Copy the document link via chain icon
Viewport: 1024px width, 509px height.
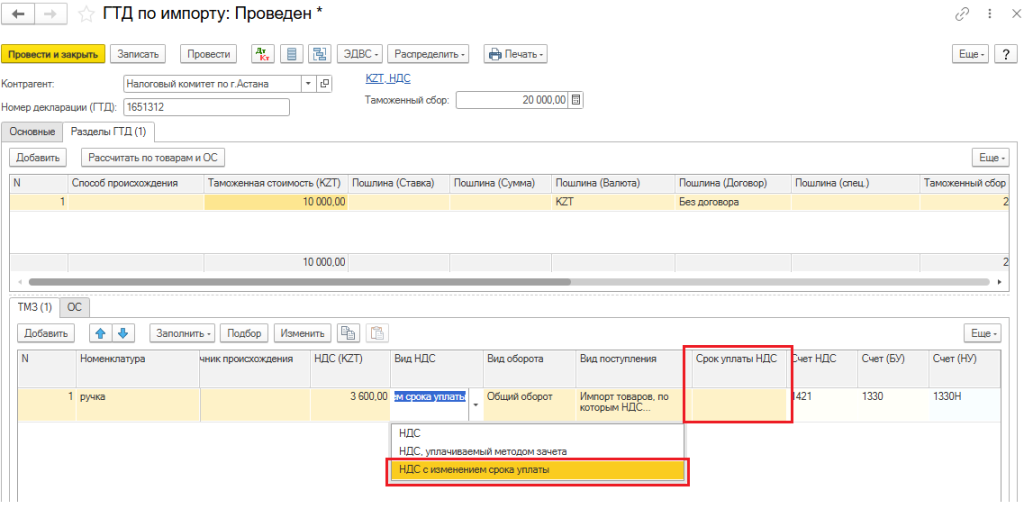tap(962, 14)
